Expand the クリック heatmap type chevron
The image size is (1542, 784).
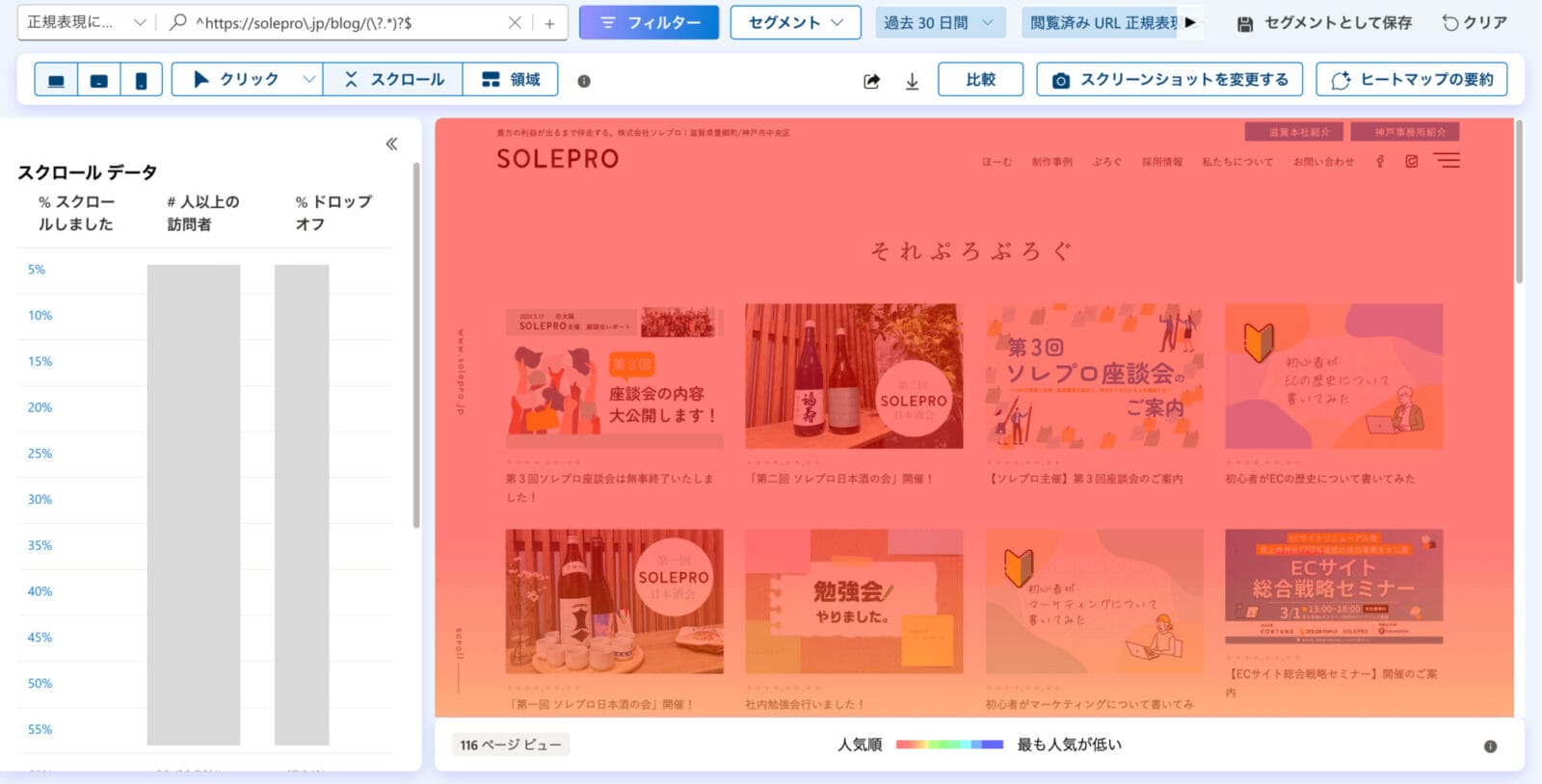(x=308, y=80)
